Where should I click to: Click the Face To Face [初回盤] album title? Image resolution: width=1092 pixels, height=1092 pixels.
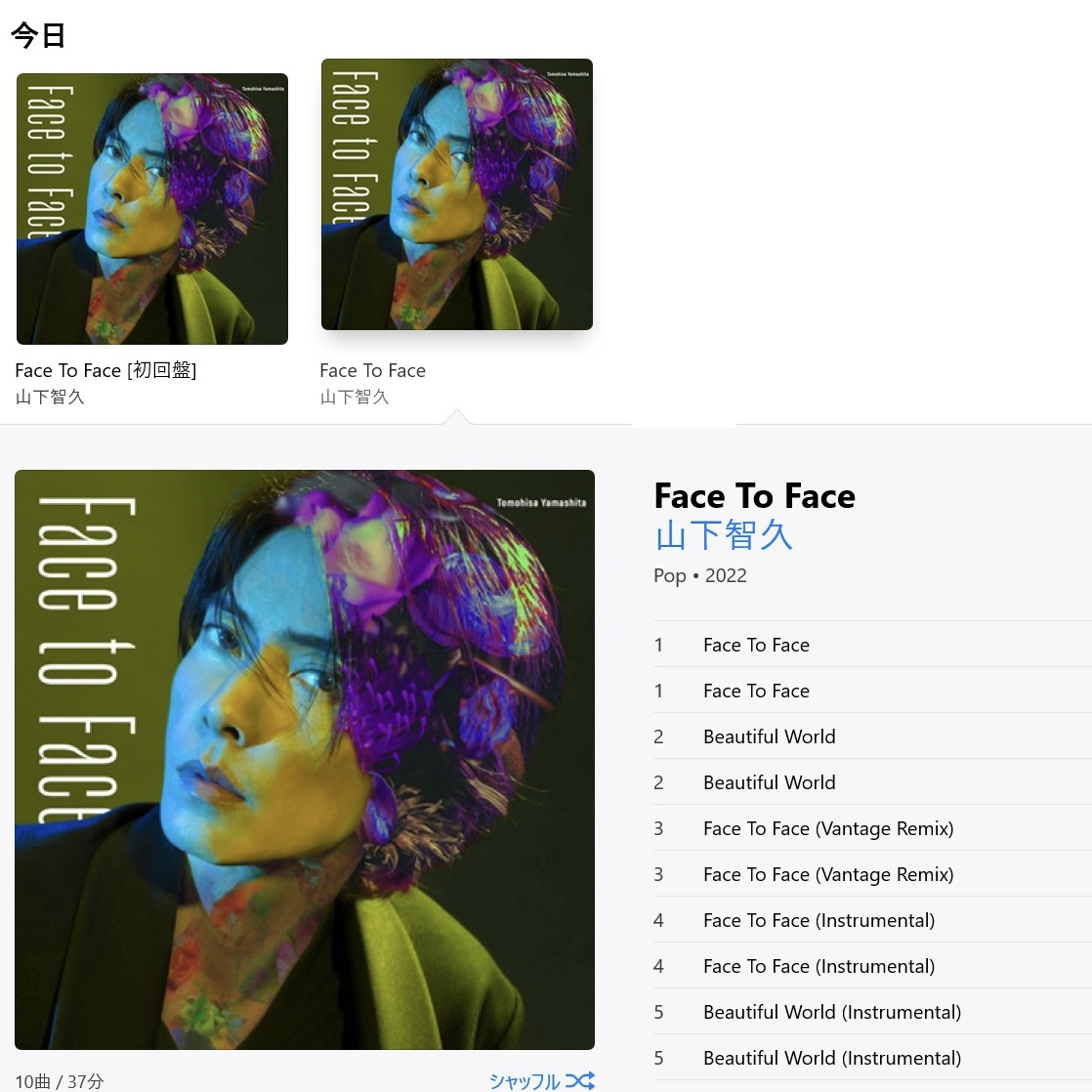pos(105,370)
